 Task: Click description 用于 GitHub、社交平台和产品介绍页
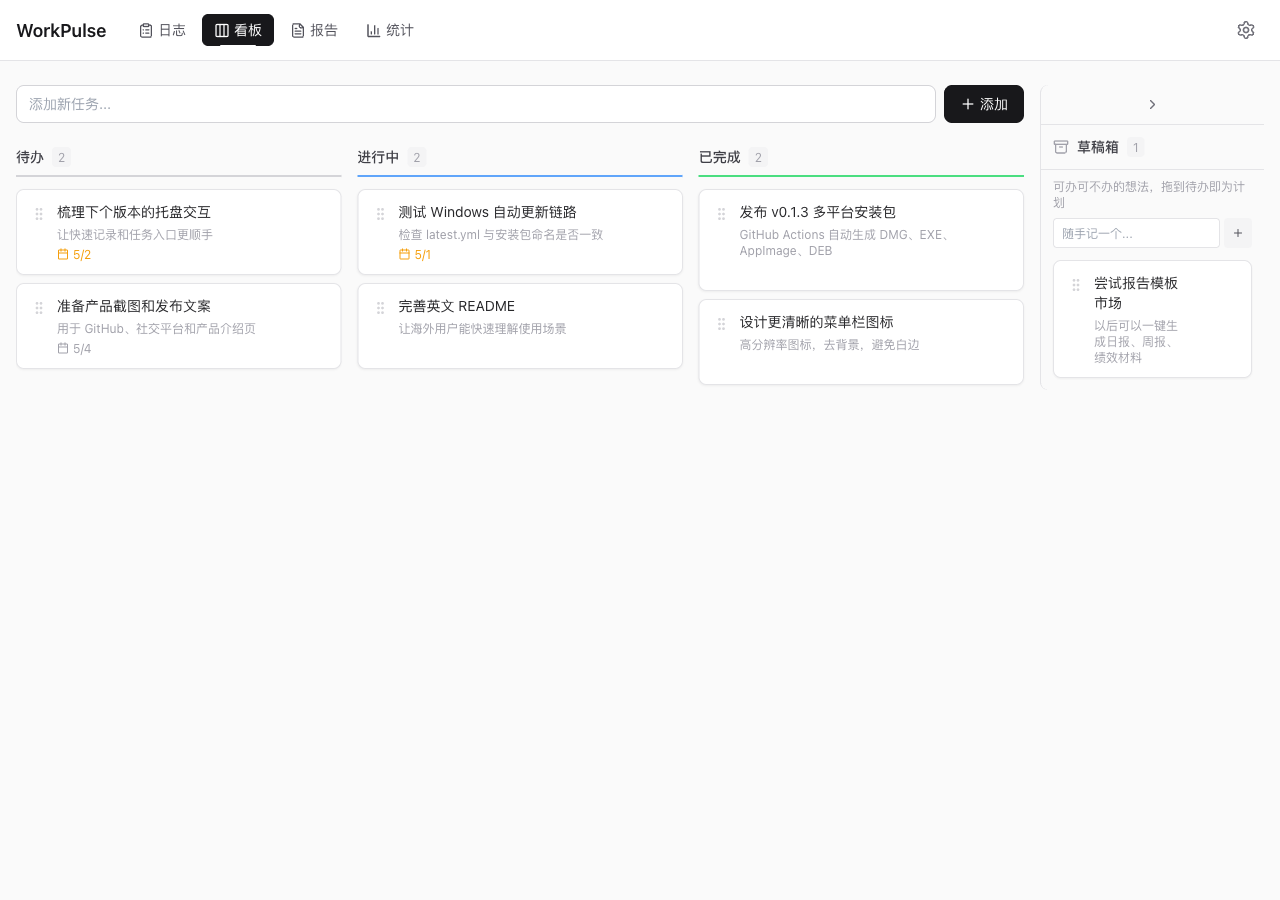(156, 329)
